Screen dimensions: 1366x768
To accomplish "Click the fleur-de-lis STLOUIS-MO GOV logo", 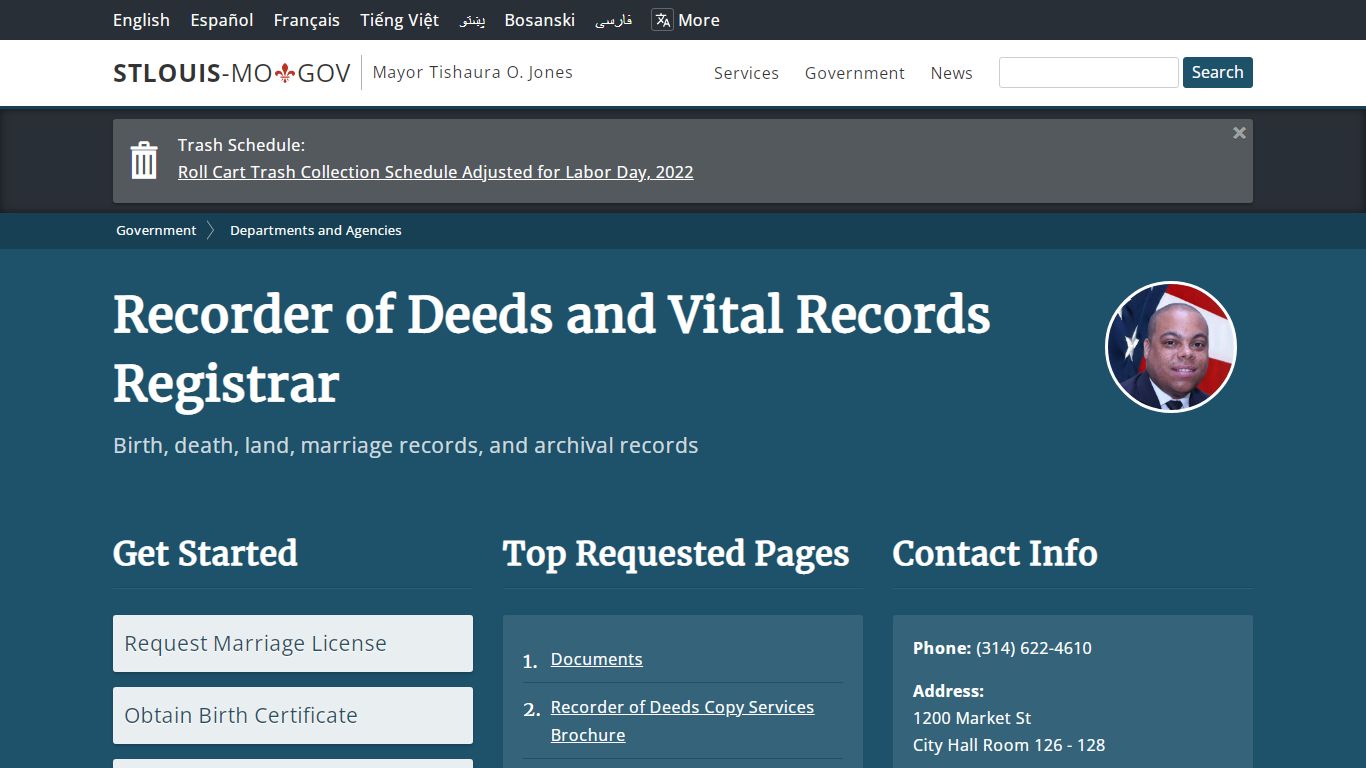I will (x=232, y=73).
